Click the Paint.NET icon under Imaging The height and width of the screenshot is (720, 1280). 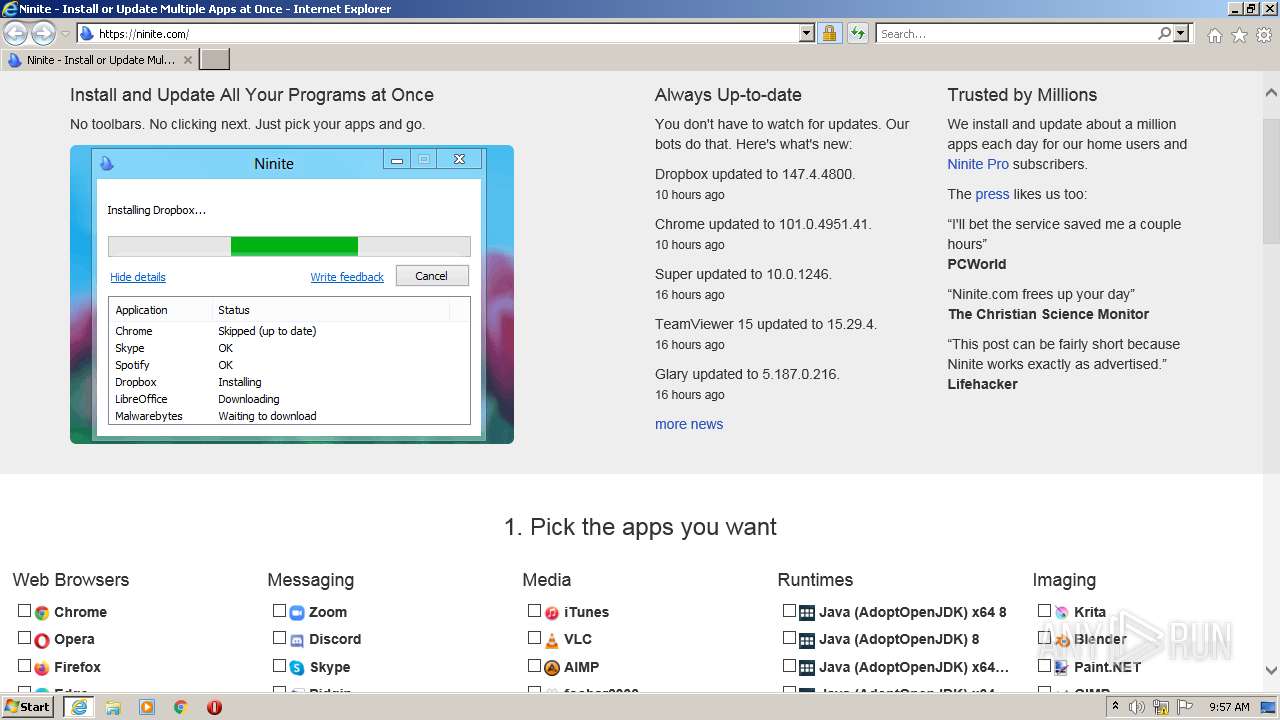click(x=1062, y=667)
